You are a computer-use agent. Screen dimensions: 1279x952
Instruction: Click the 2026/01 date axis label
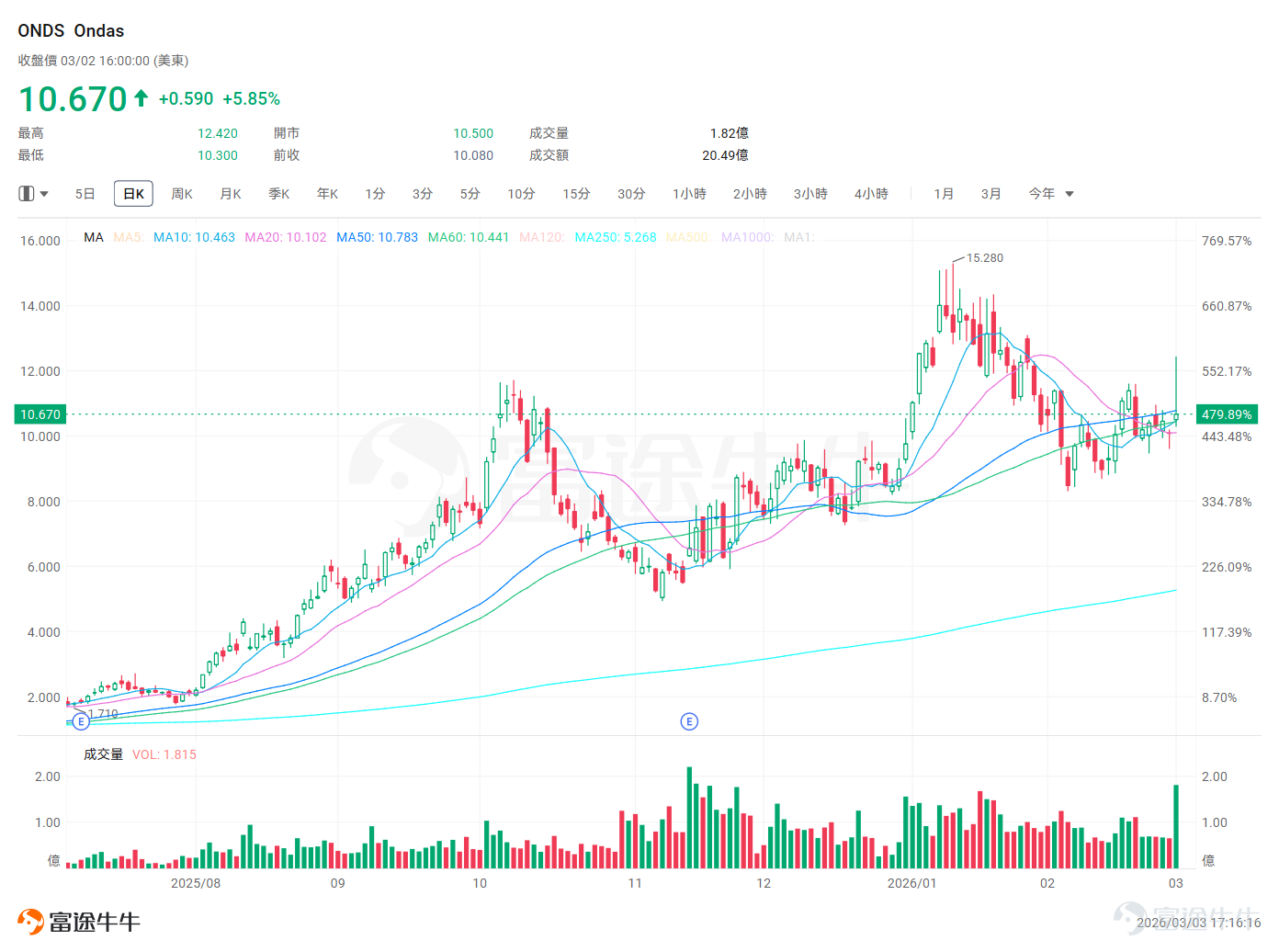tap(911, 883)
